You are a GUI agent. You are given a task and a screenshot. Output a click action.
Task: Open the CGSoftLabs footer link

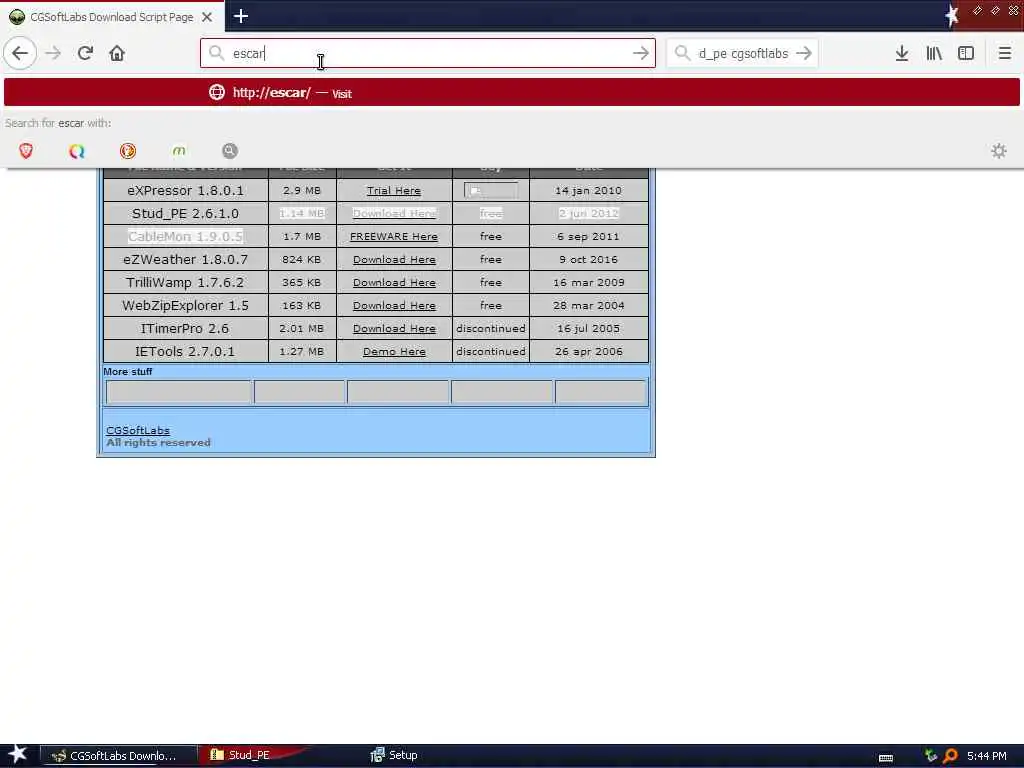tap(138, 430)
